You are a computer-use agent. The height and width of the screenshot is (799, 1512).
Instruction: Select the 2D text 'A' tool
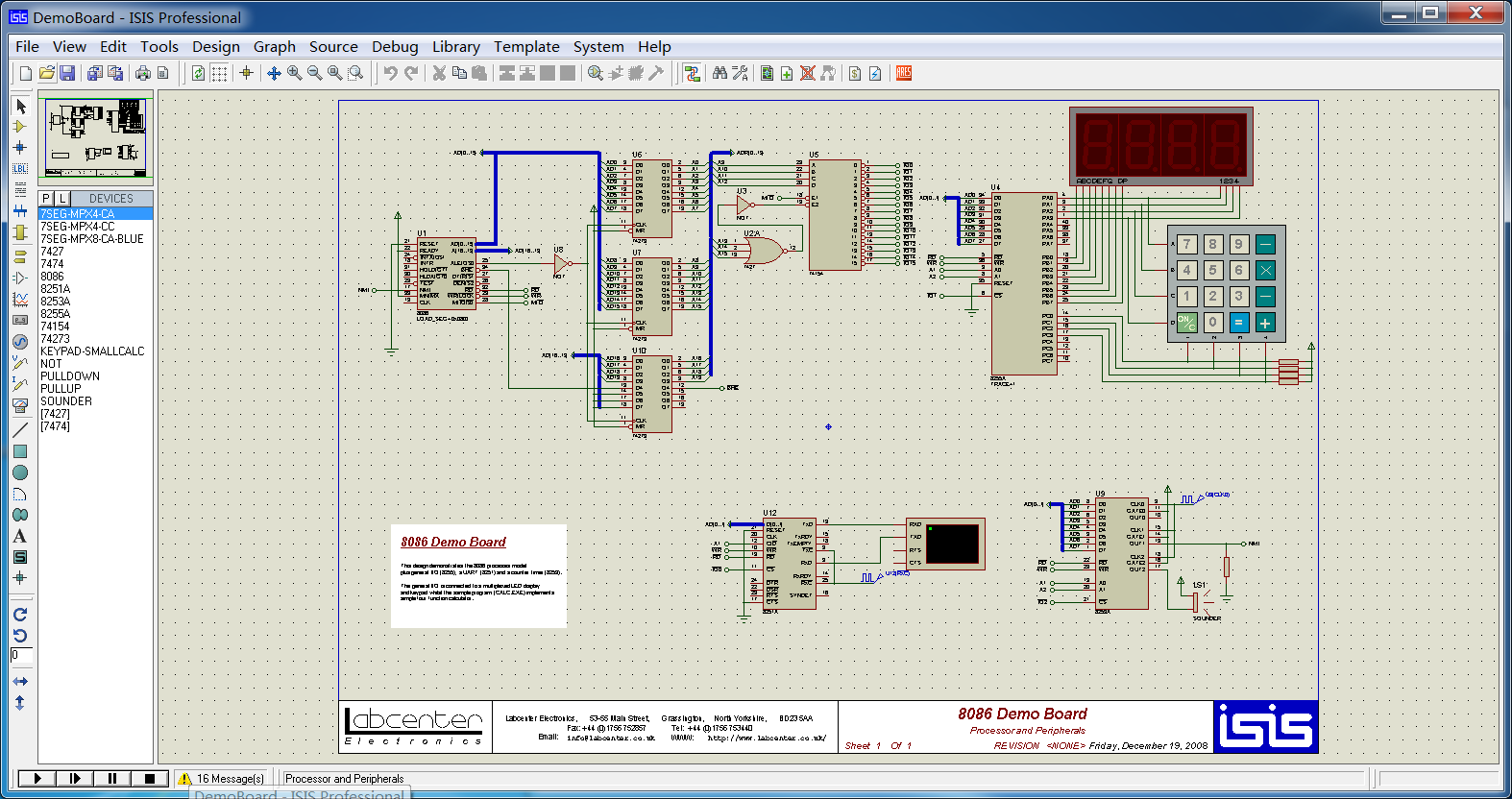click(x=19, y=536)
